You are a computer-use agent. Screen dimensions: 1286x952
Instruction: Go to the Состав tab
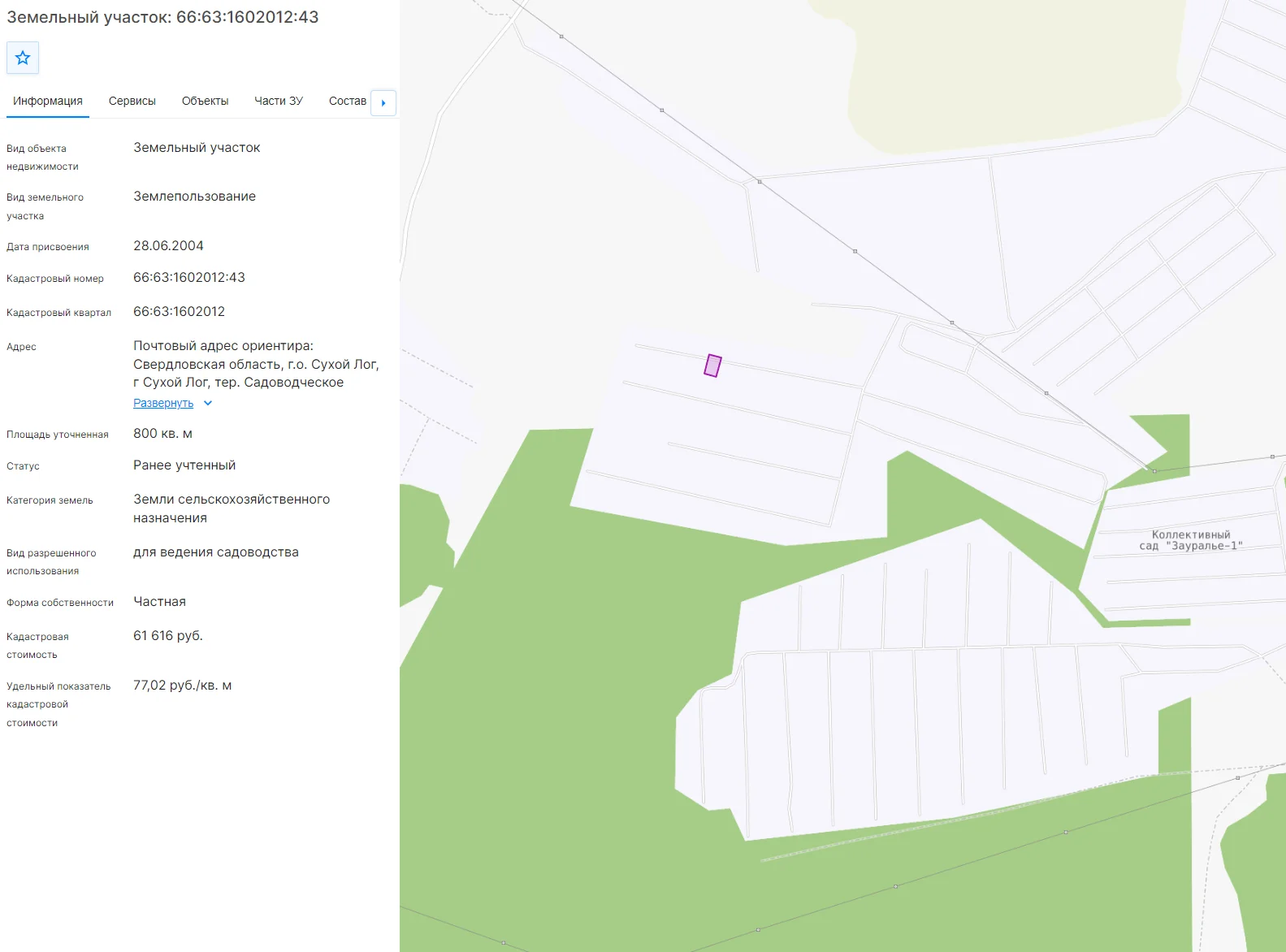point(348,101)
